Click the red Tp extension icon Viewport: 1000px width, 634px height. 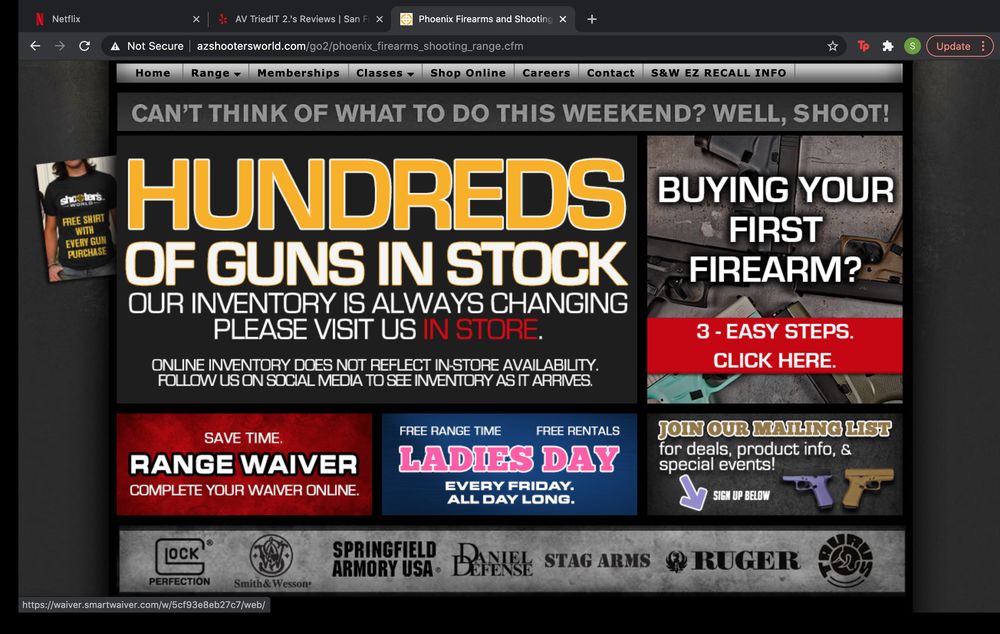click(x=863, y=46)
